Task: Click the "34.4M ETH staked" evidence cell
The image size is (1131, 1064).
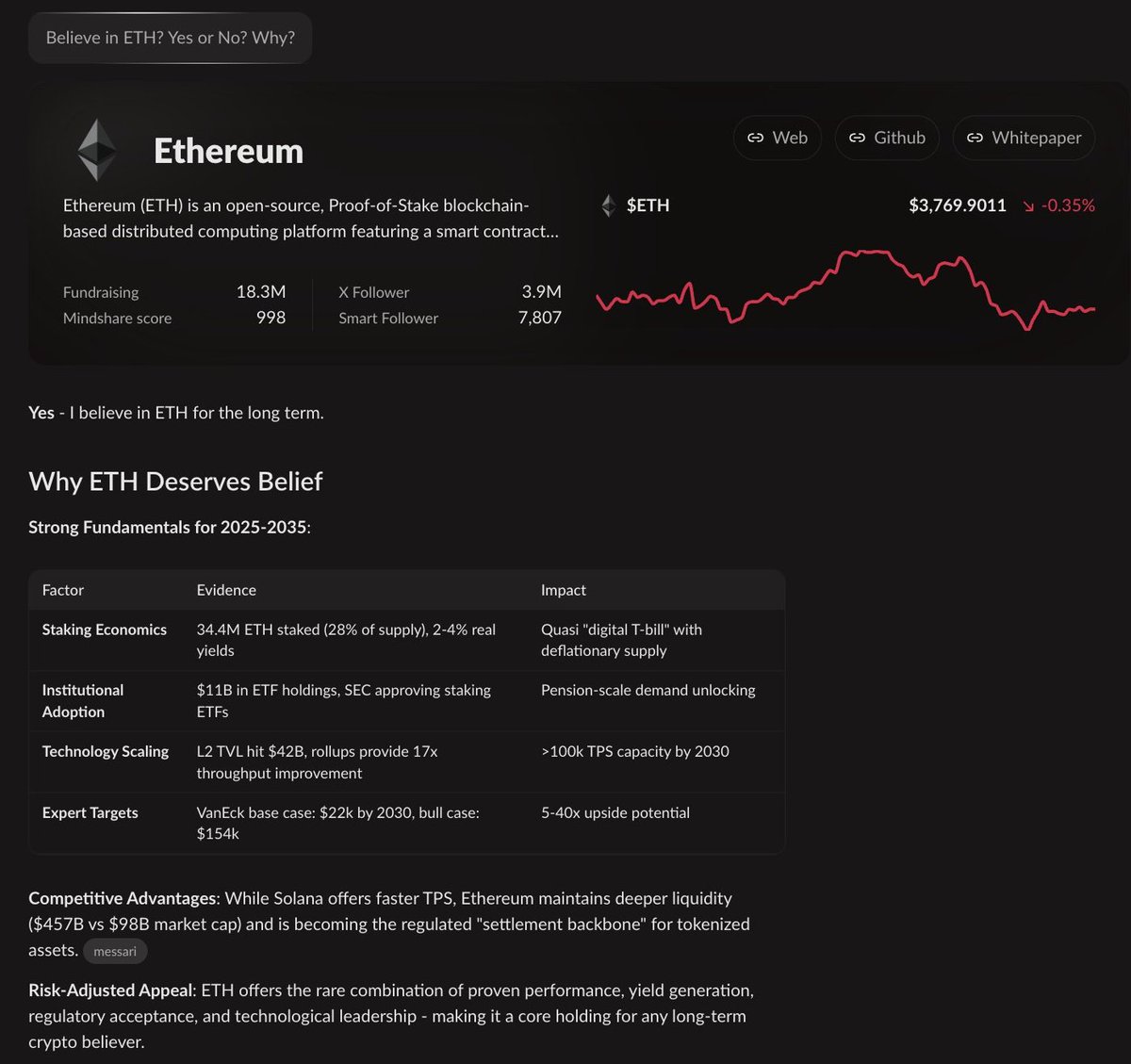Action: 346,640
